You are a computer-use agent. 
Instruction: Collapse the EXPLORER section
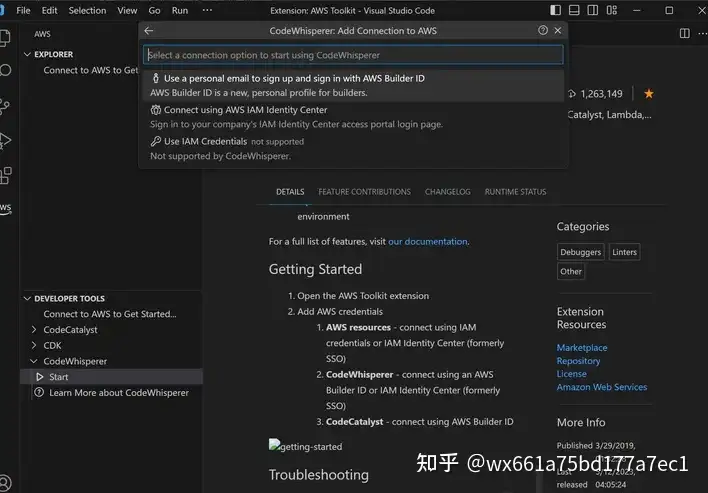pyautogui.click(x=28, y=54)
